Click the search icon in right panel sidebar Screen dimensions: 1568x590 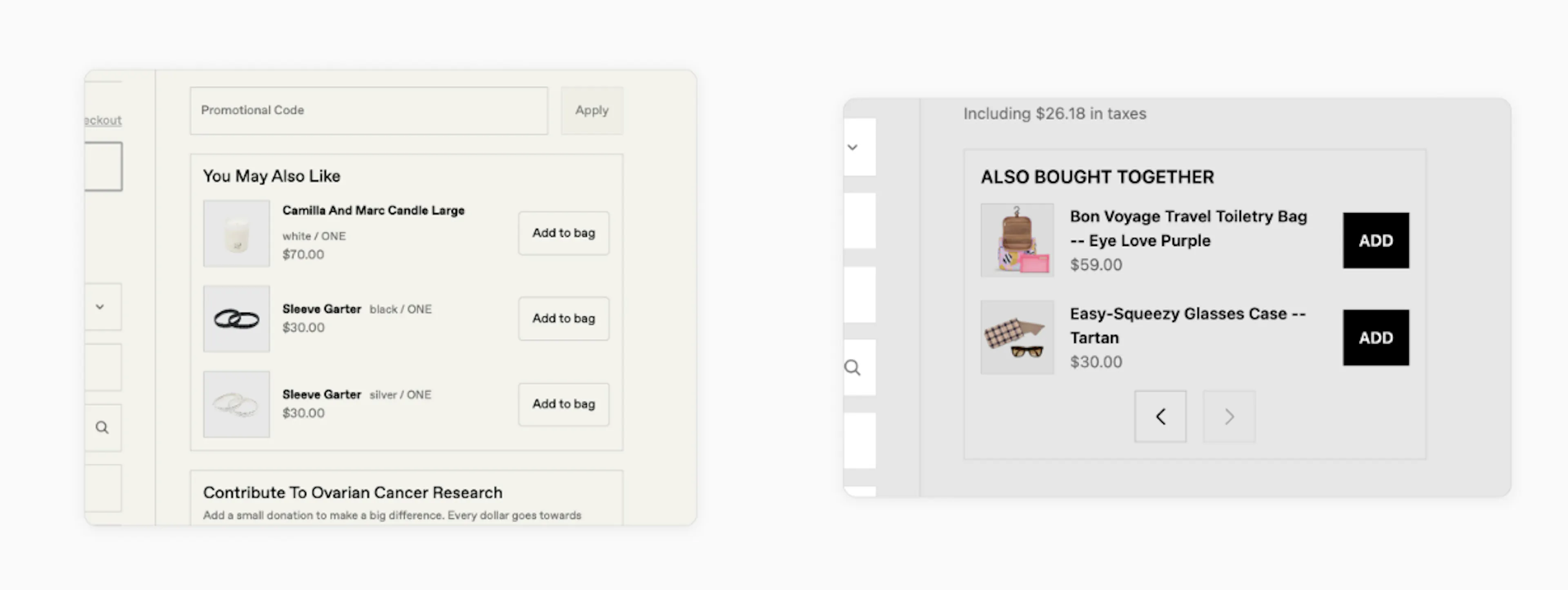click(x=852, y=368)
